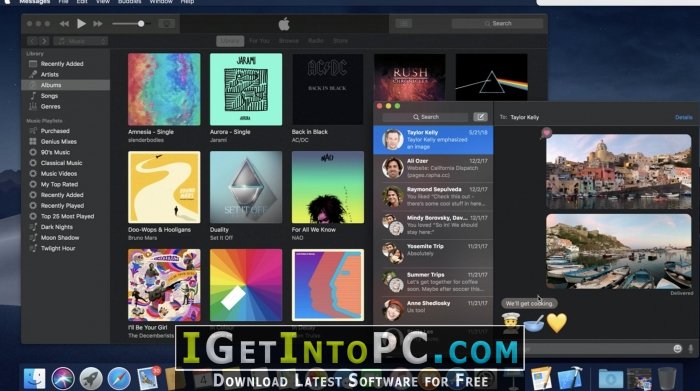Screen dimensions: 700x391
Task: Click the microphone dictation icon
Action: (x=691, y=349)
